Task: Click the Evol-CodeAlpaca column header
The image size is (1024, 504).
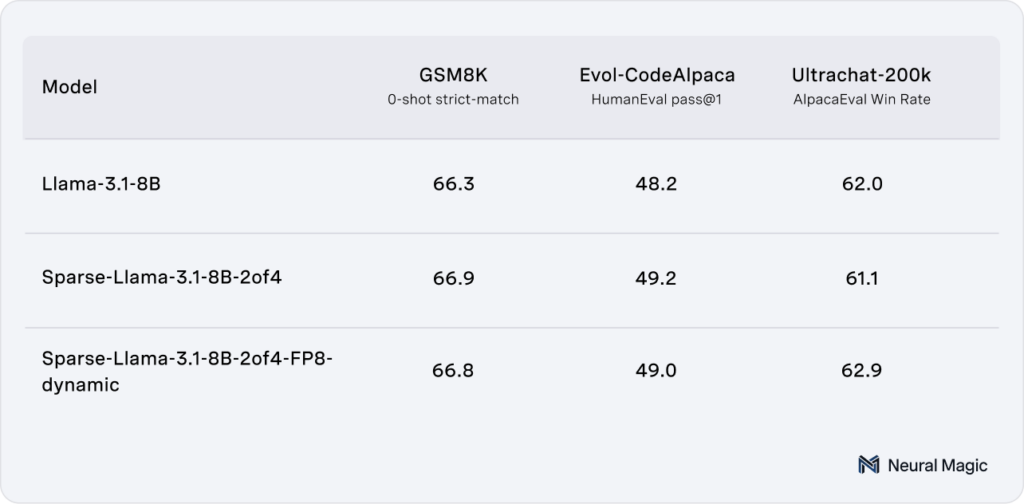Action: (657, 76)
